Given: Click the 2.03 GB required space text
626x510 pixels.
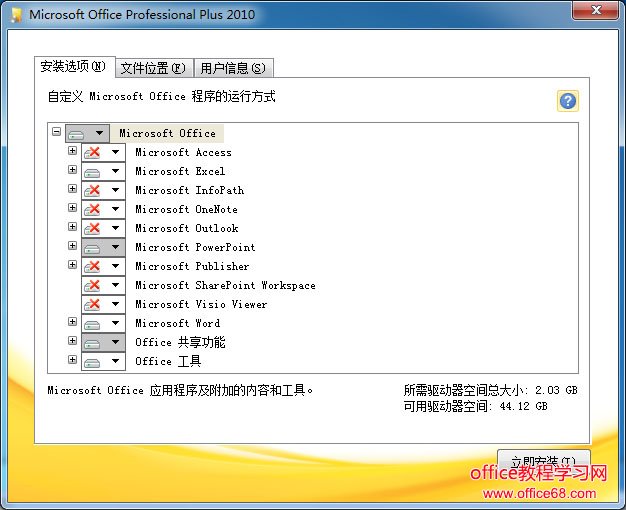Looking at the screenshot, I should pyautogui.click(x=556, y=390).
